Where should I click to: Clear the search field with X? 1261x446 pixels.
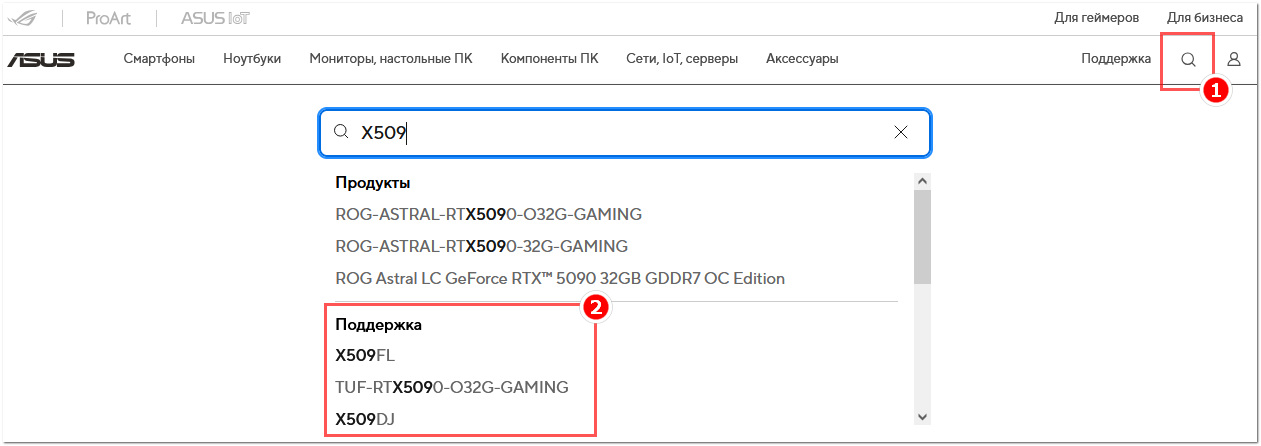(x=900, y=132)
